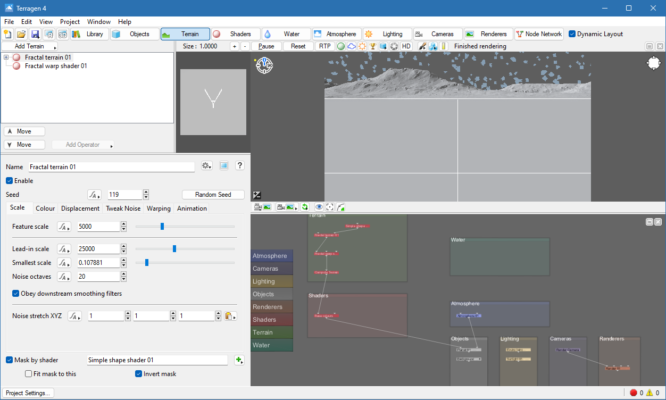Check the Fit mask to this box
666x400 pixels.
point(28,374)
